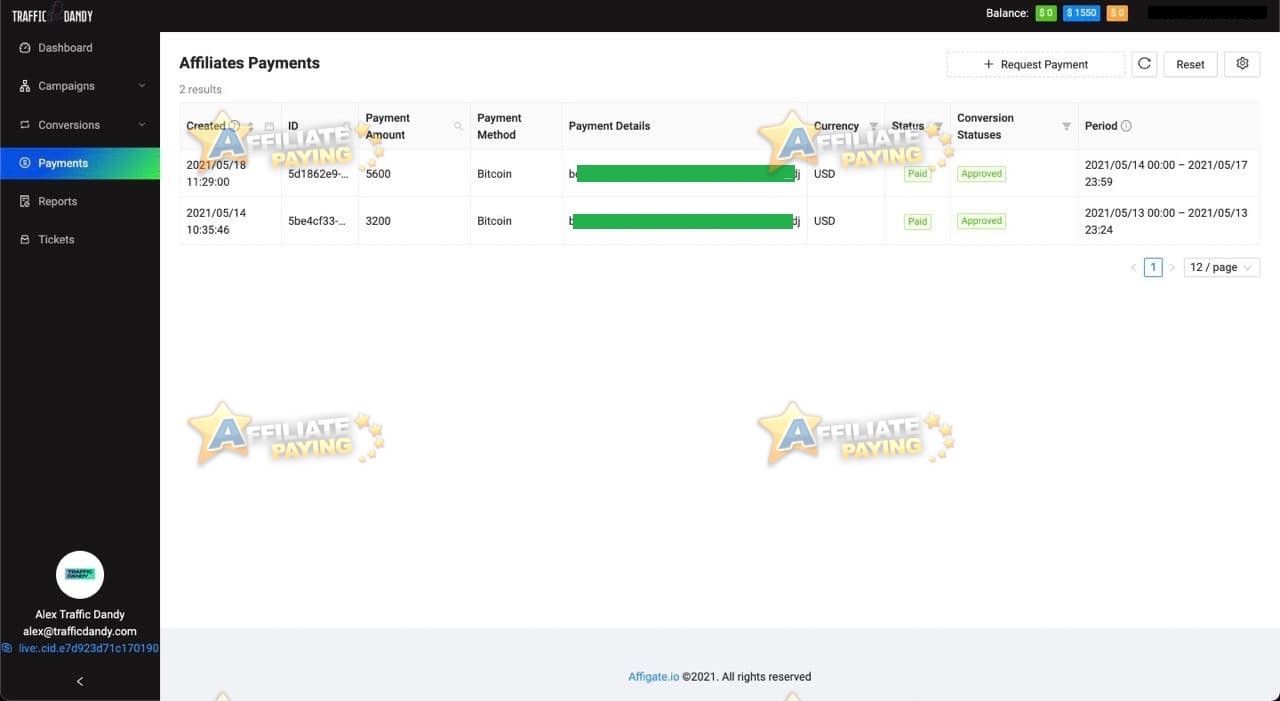
Task: Collapse the sidebar with left arrow
Action: coord(80,681)
